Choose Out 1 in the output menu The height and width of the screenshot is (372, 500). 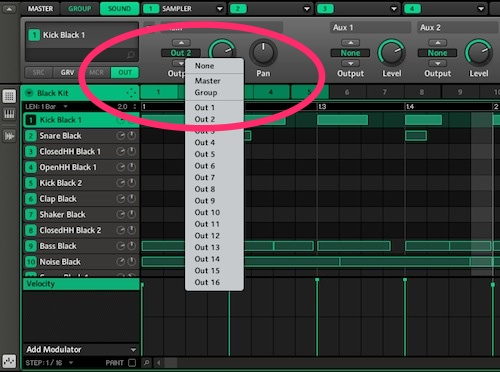pyautogui.click(x=214, y=108)
